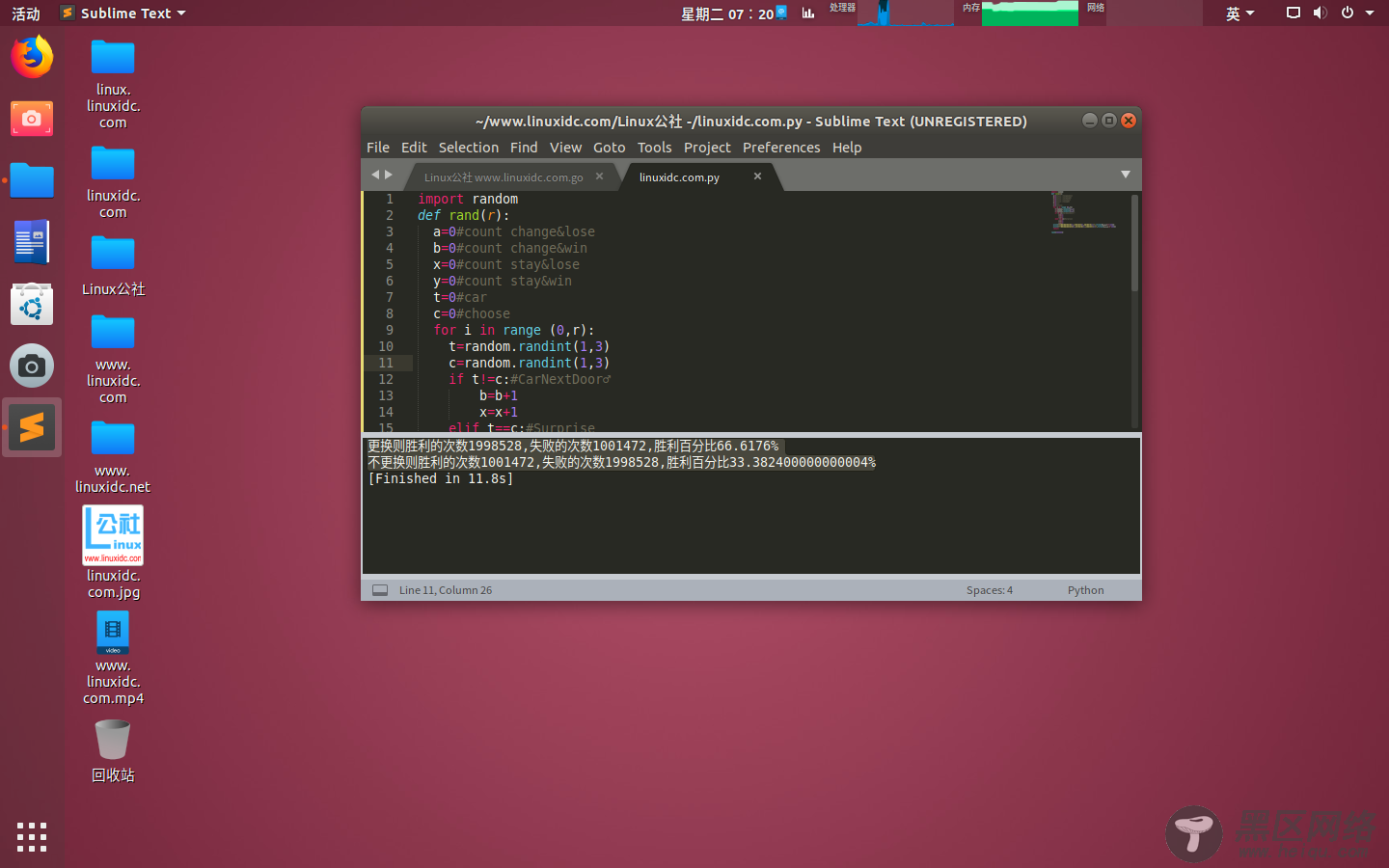Open the Camera app in the dock
Image resolution: width=1389 pixels, height=868 pixels.
pyautogui.click(x=32, y=366)
